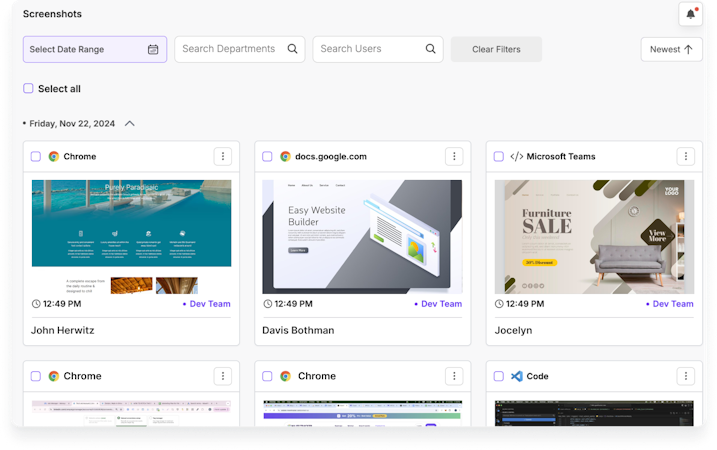Screen dimensions: 717x450
Task: Click the name Jocelyn
Action: [x=513, y=331]
